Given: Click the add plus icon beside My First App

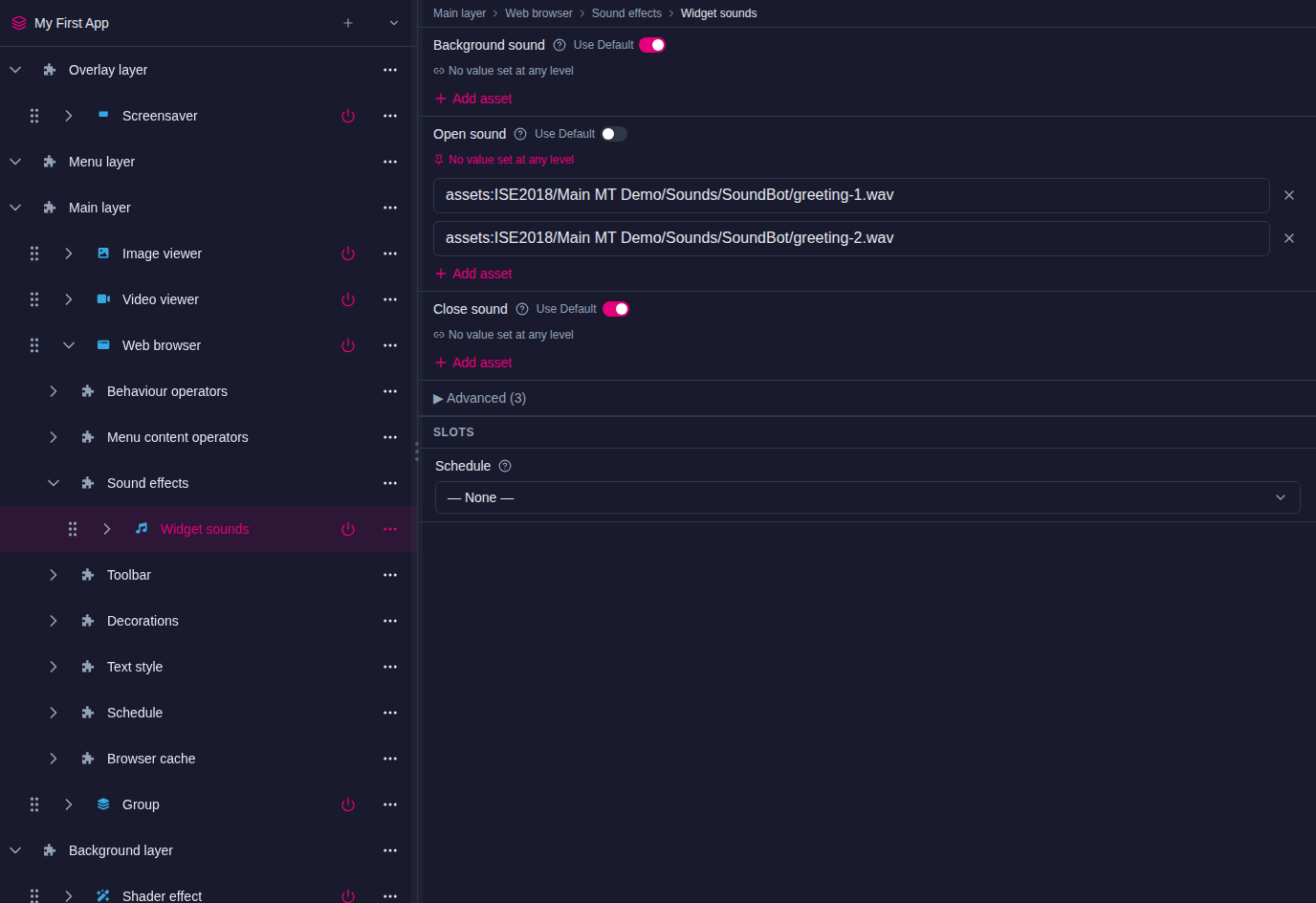Looking at the screenshot, I should (348, 23).
